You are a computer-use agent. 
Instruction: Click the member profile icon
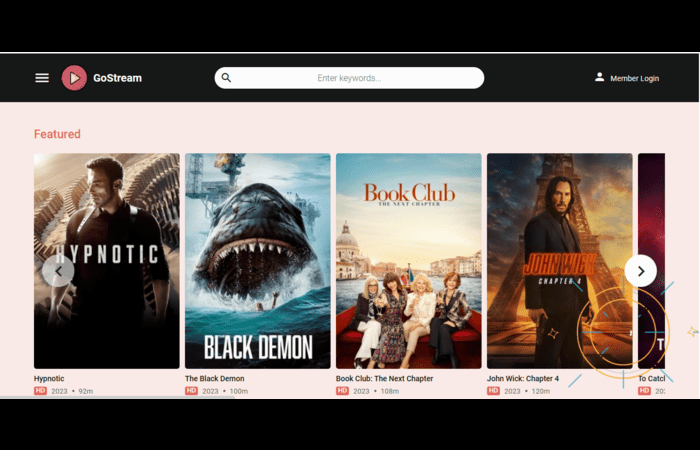(x=600, y=77)
